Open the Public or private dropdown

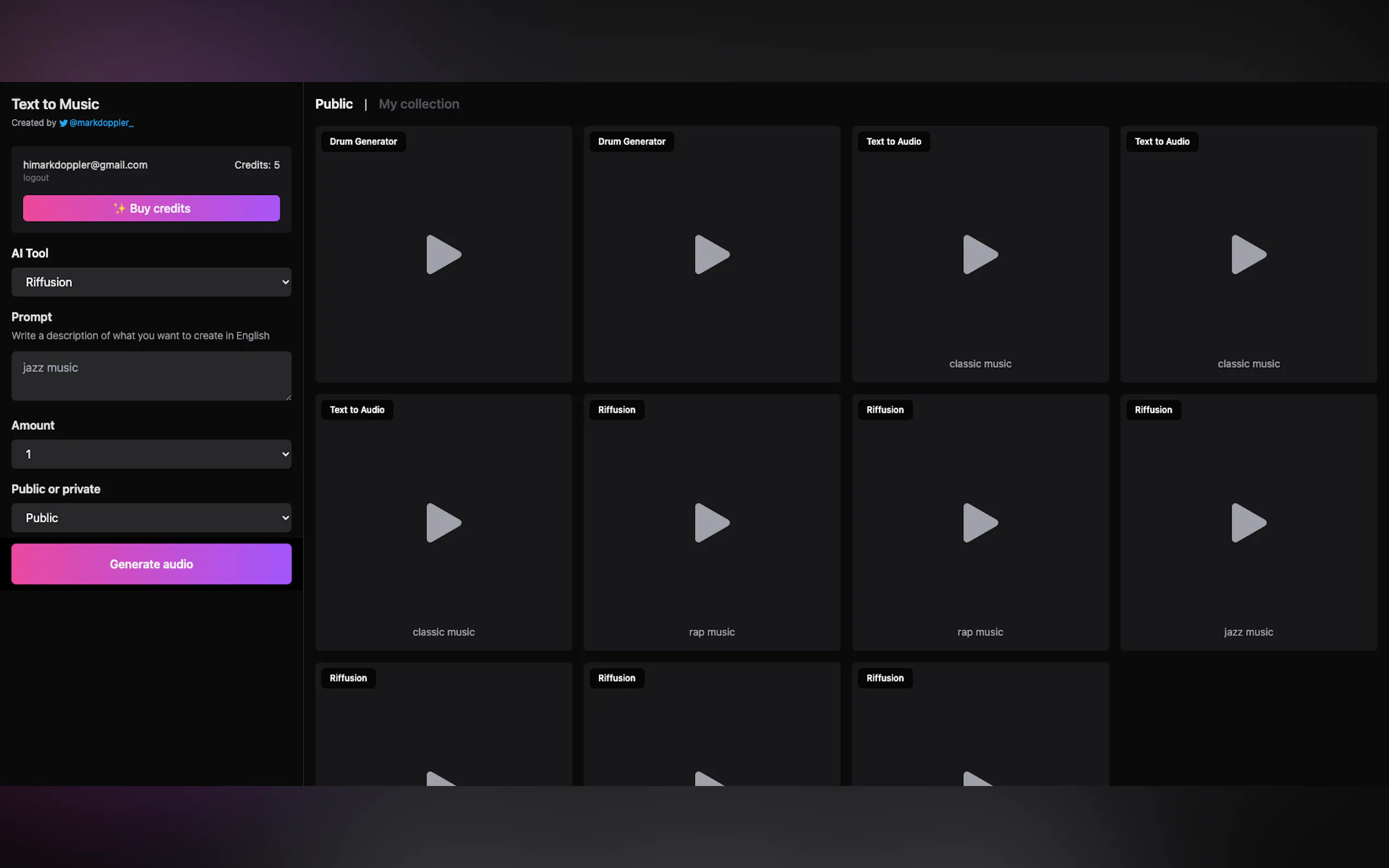pos(151,518)
